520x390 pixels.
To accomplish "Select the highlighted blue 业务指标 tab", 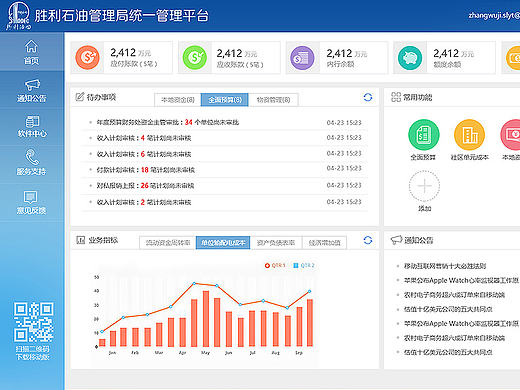I will (223, 243).
